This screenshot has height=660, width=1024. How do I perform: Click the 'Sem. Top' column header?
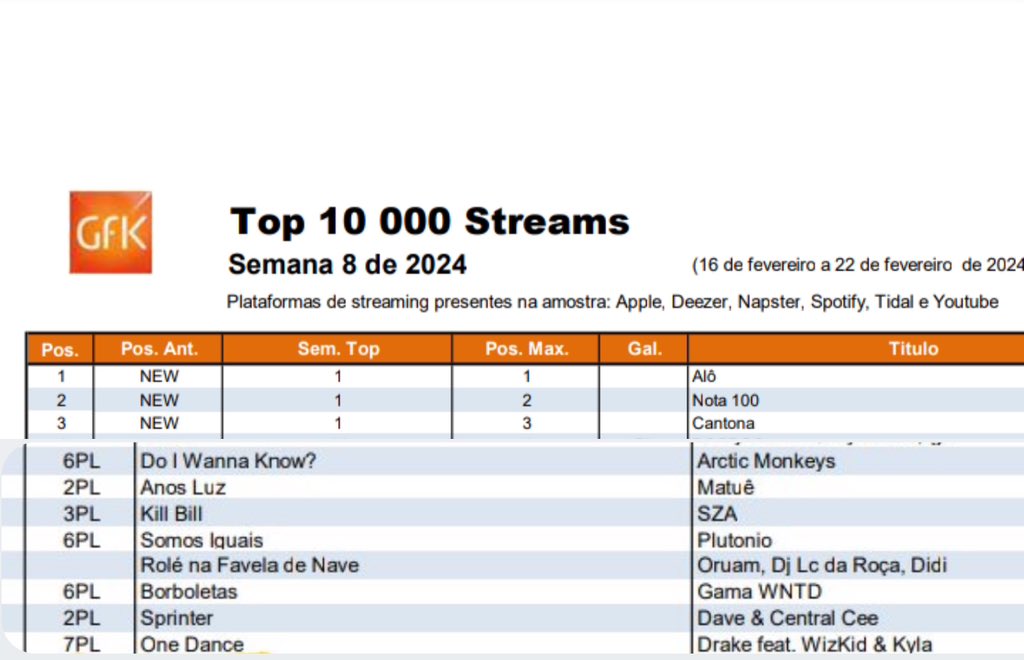(338, 349)
